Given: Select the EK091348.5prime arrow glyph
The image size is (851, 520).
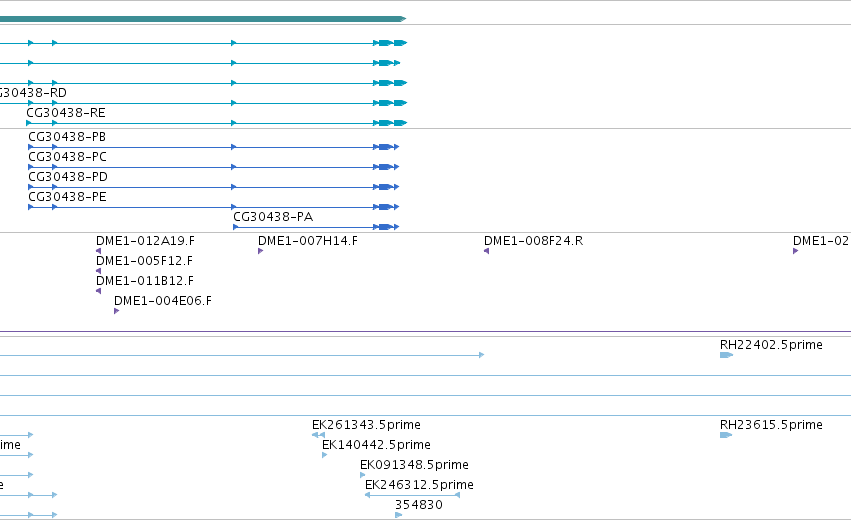Looking at the screenshot, I should coord(363,475).
